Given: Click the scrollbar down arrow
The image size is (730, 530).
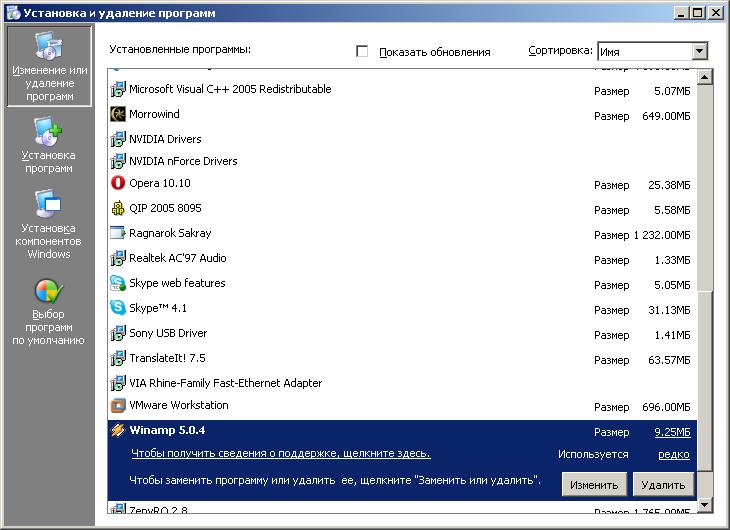Looking at the screenshot, I should 705,504.
